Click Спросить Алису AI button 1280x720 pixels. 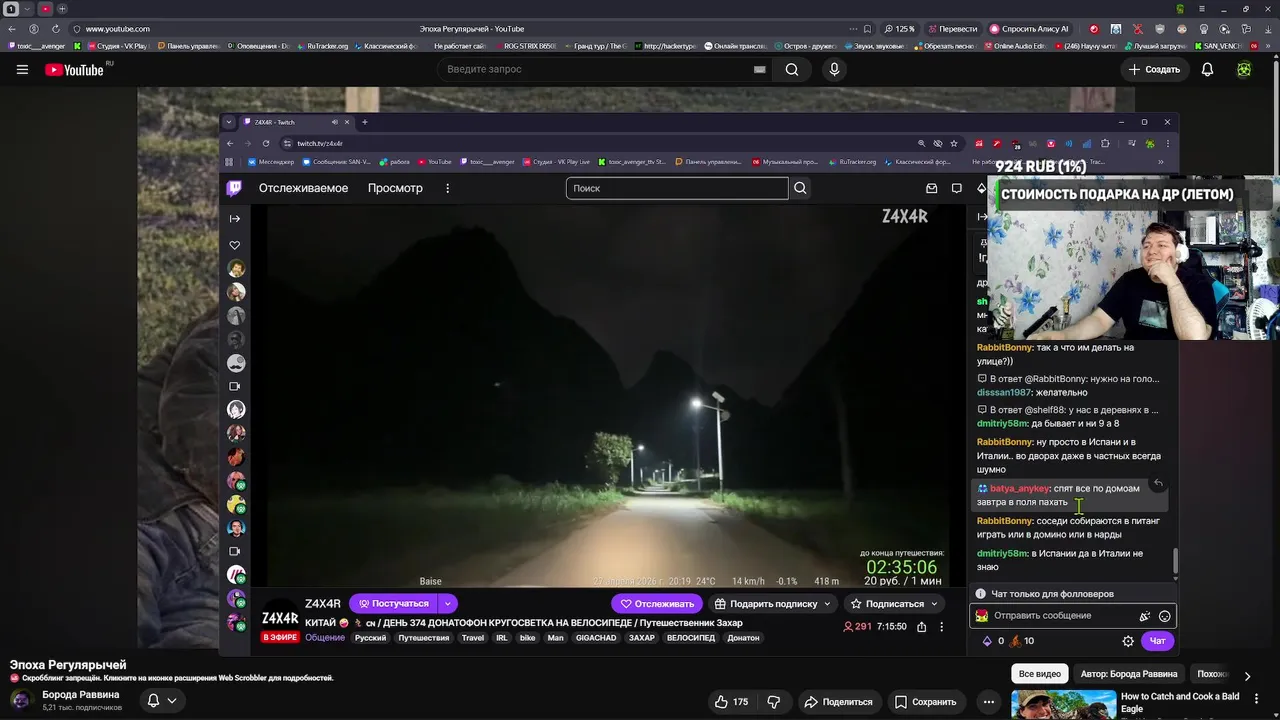tap(1029, 29)
